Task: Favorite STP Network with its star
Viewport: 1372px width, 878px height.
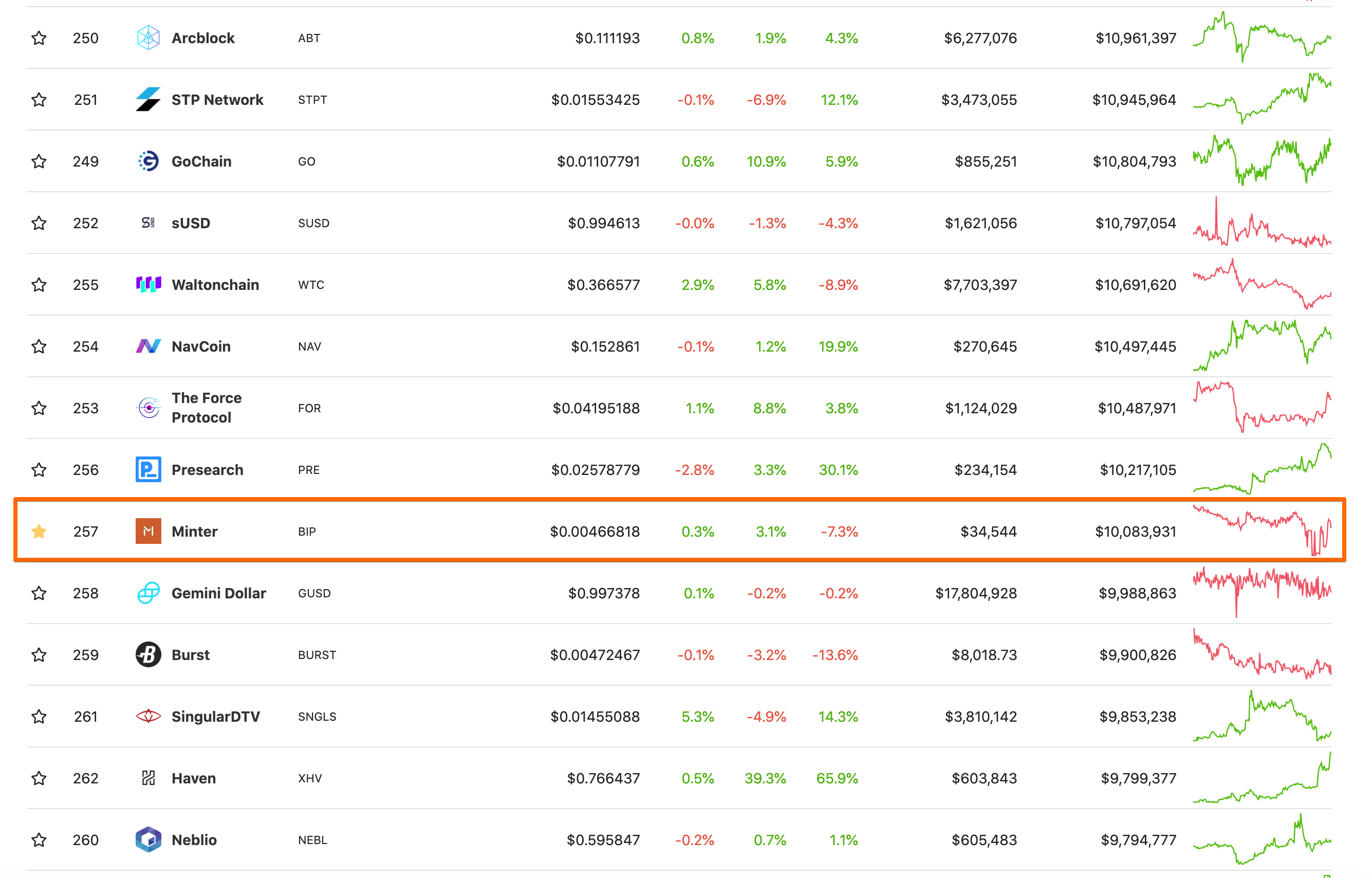Action: point(39,100)
